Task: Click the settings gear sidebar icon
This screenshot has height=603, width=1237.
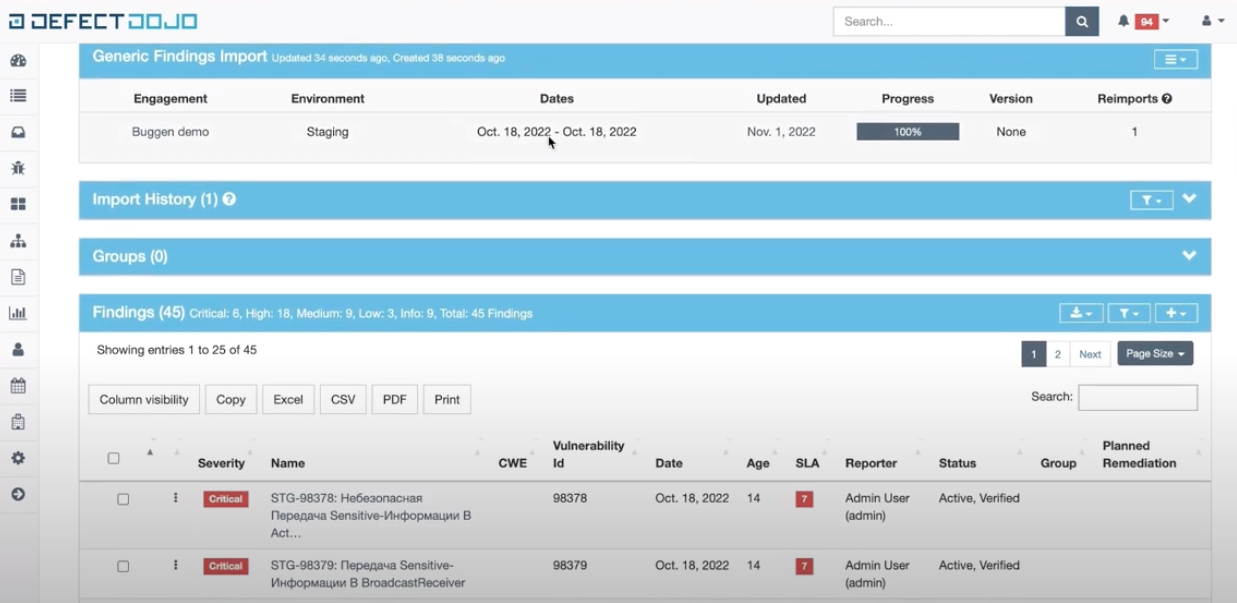Action: pos(18,458)
